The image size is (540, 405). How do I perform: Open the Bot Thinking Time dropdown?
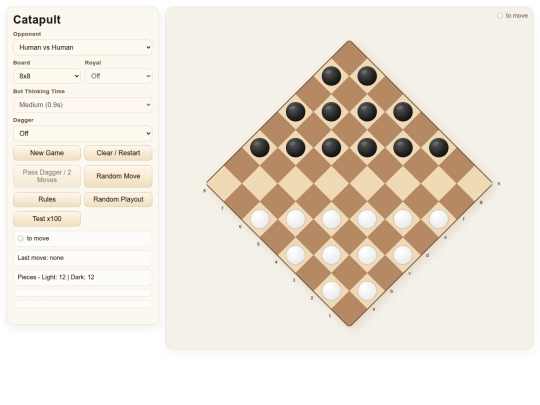[x=83, y=105]
